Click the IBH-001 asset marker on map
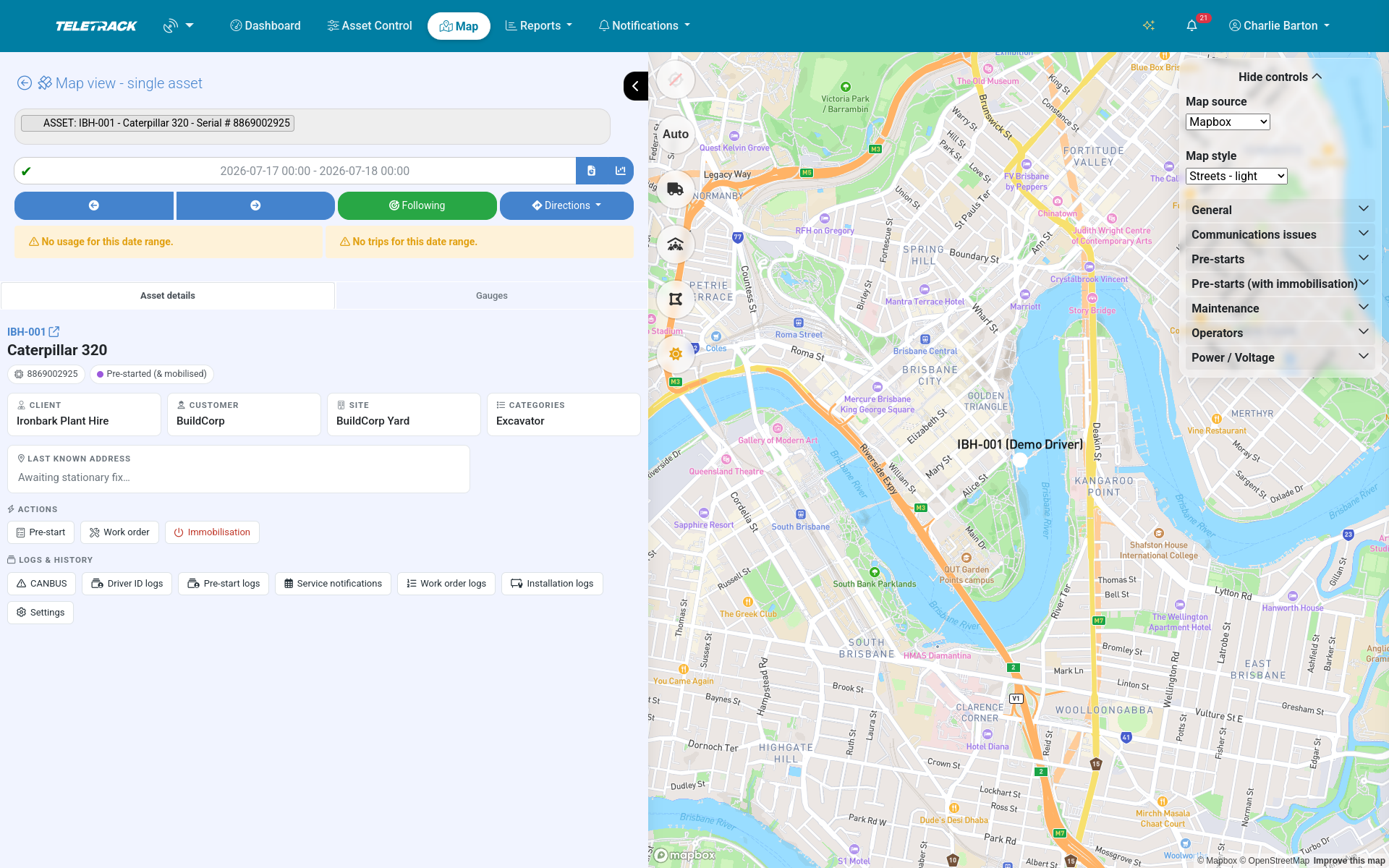The image size is (1389, 868). [x=1020, y=459]
